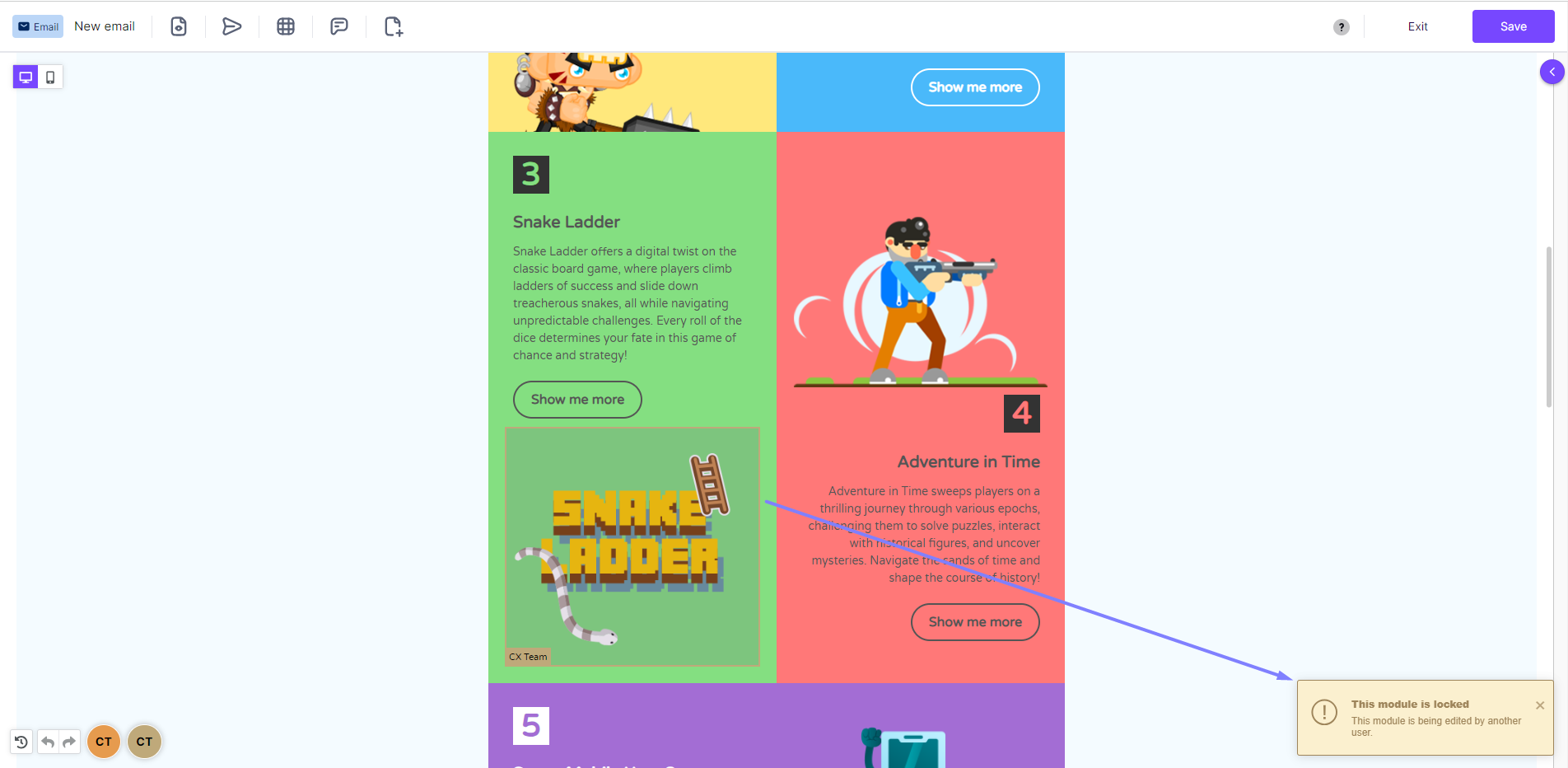Click the Email label badge
Image resolution: width=1568 pixels, height=768 pixels.
(38, 26)
